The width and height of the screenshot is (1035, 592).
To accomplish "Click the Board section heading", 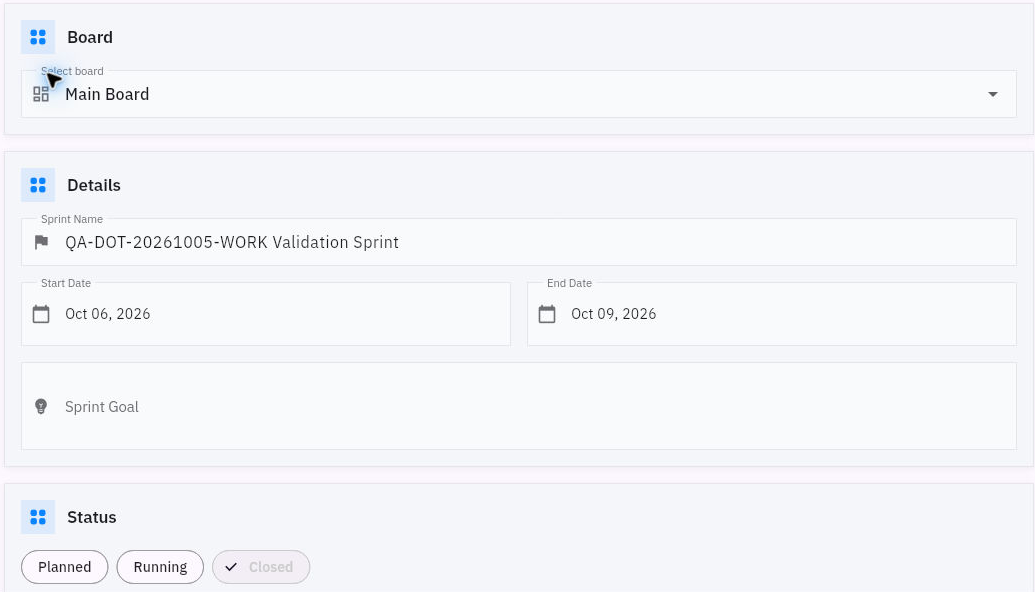I will [x=90, y=37].
